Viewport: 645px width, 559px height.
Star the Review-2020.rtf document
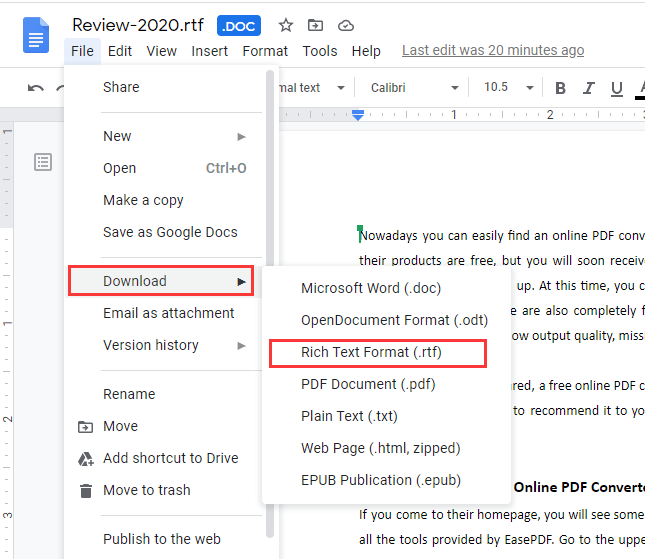286,25
